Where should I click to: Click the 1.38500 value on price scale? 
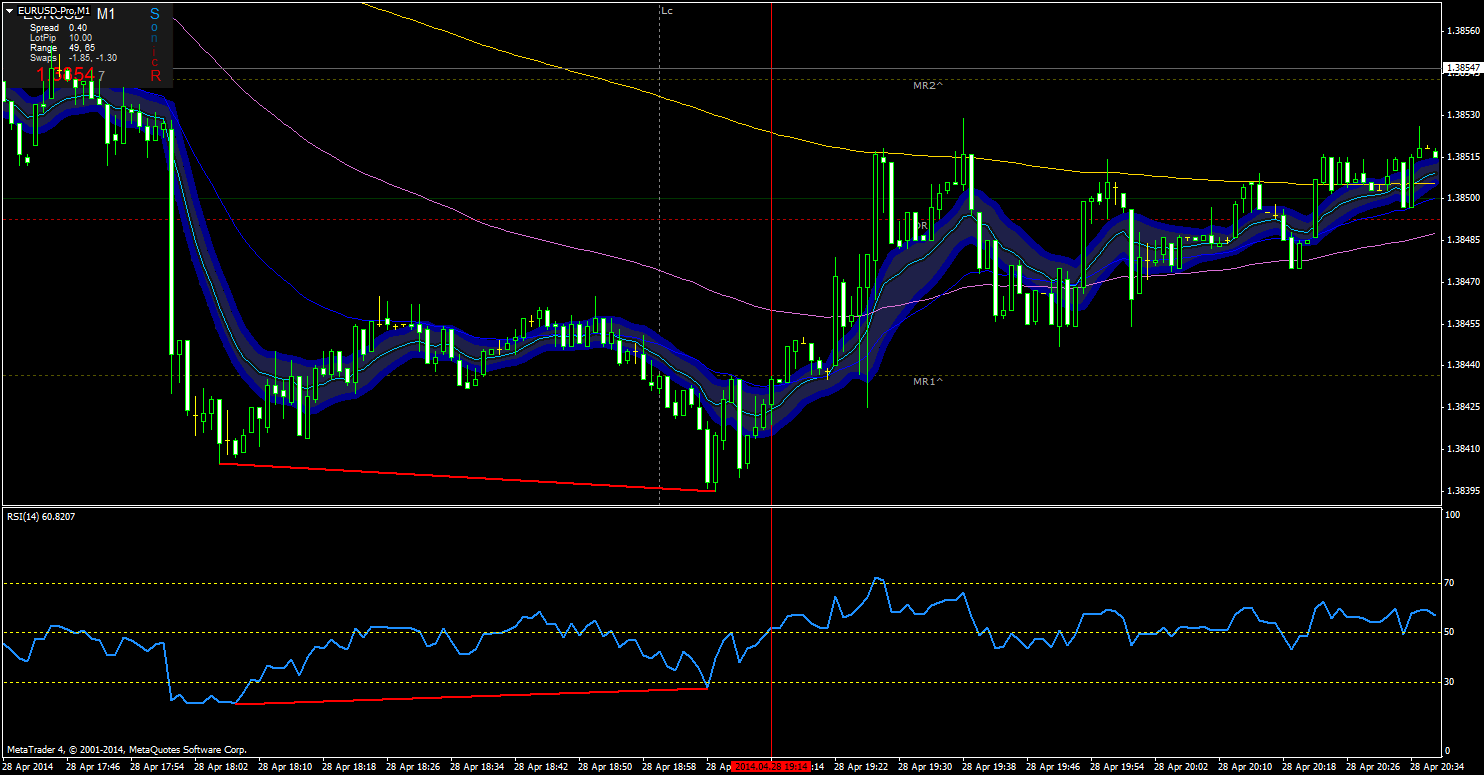[x=1463, y=198]
